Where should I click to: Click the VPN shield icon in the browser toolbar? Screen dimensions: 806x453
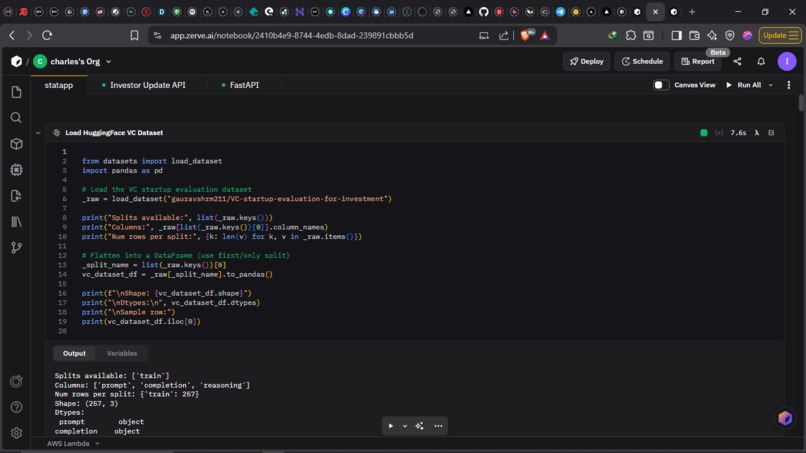[730, 35]
